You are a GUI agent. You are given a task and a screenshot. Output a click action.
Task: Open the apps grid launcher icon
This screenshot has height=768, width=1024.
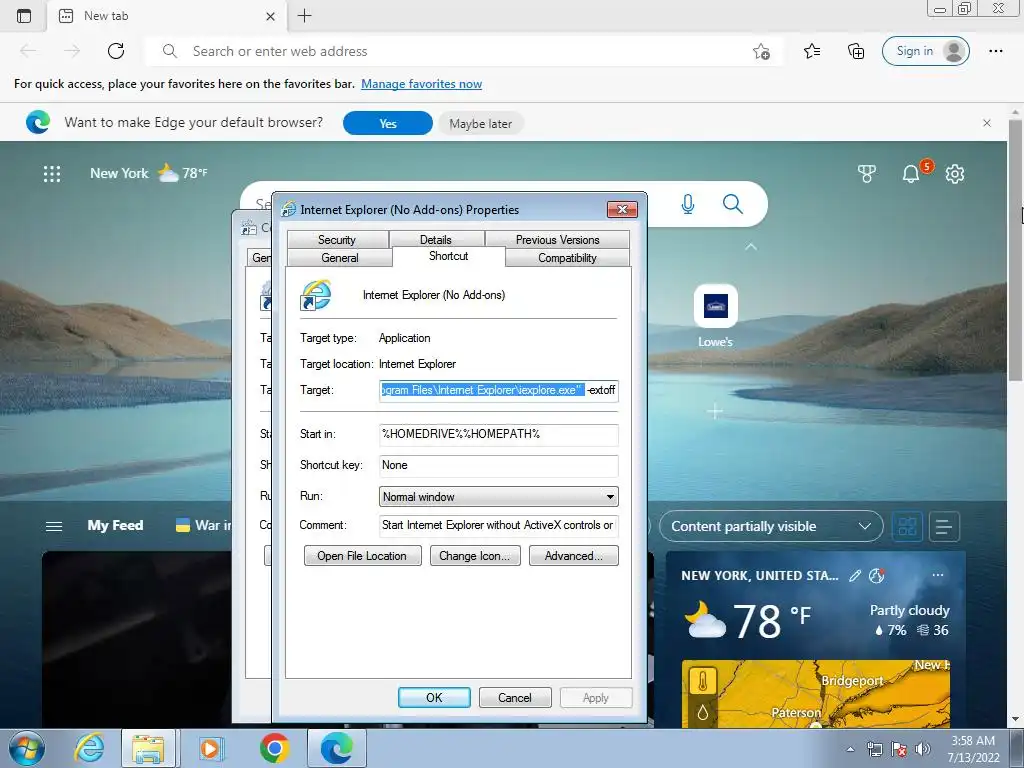(x=52, y=174)
